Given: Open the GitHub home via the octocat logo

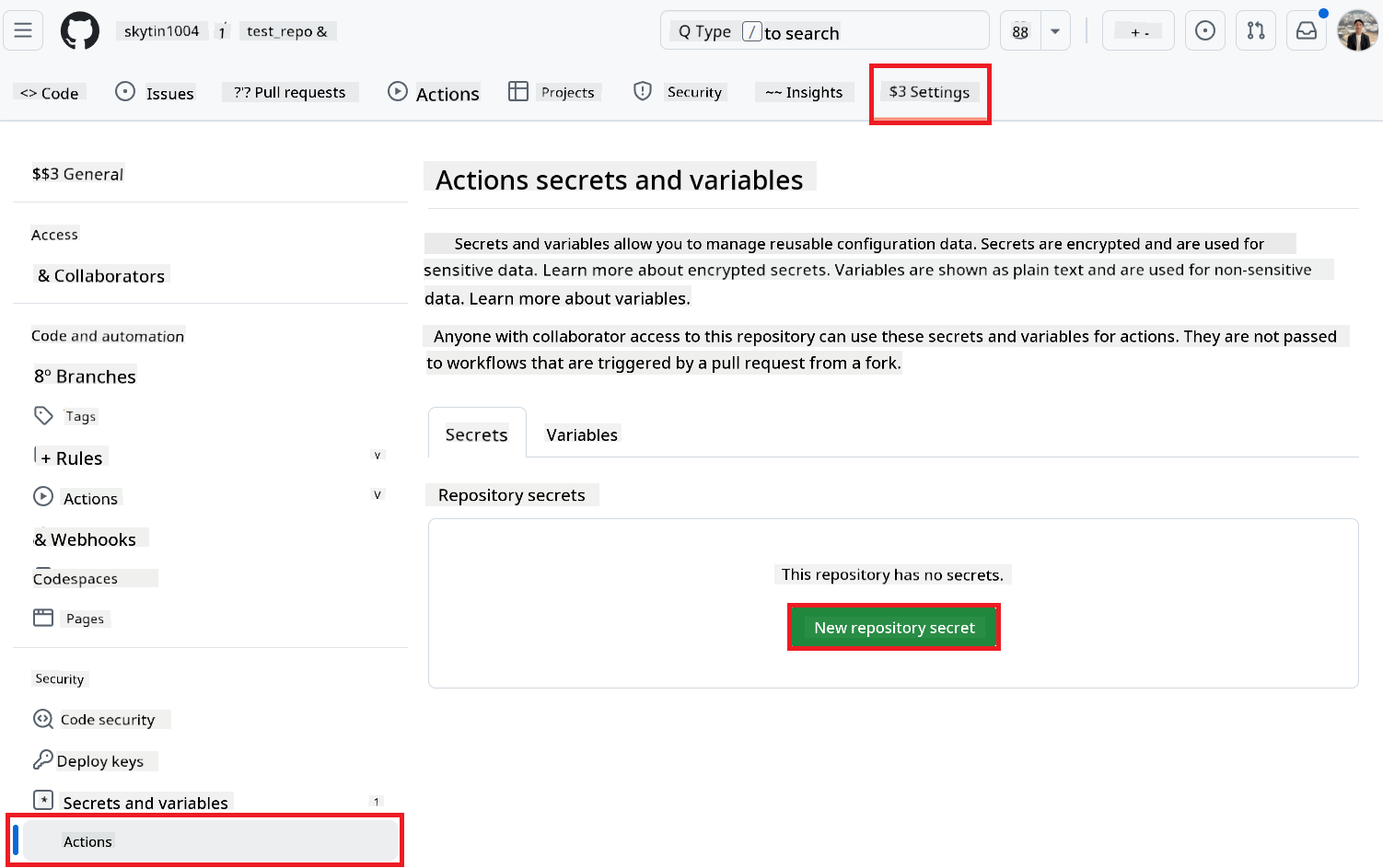Looking at the screenshot, I should [79, 29].
